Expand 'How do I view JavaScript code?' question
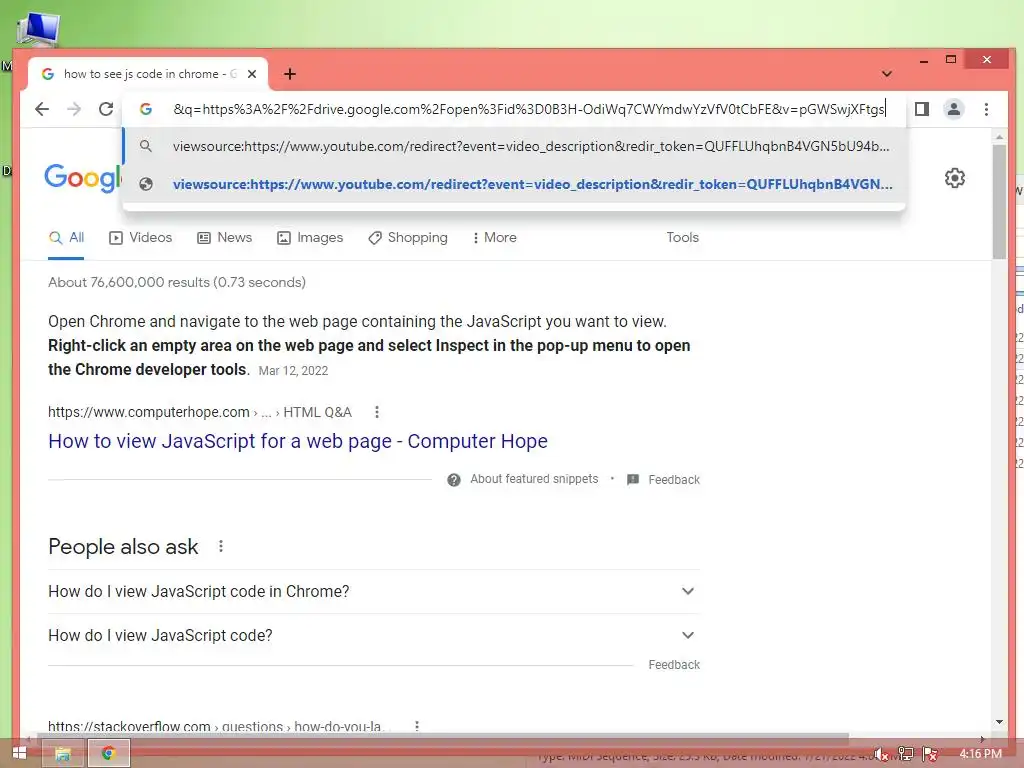The image size is (1024, 768). coord(374,635)
